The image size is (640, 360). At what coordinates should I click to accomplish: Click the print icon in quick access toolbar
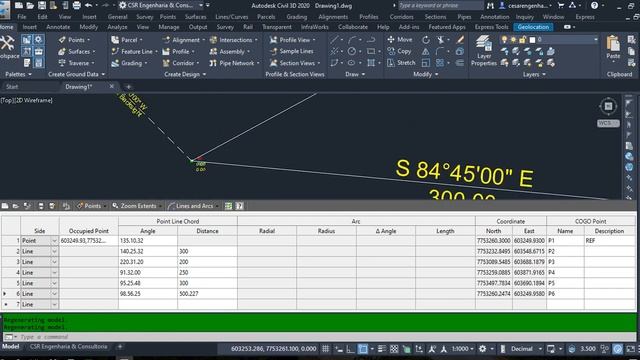click(x=76, y=5)
